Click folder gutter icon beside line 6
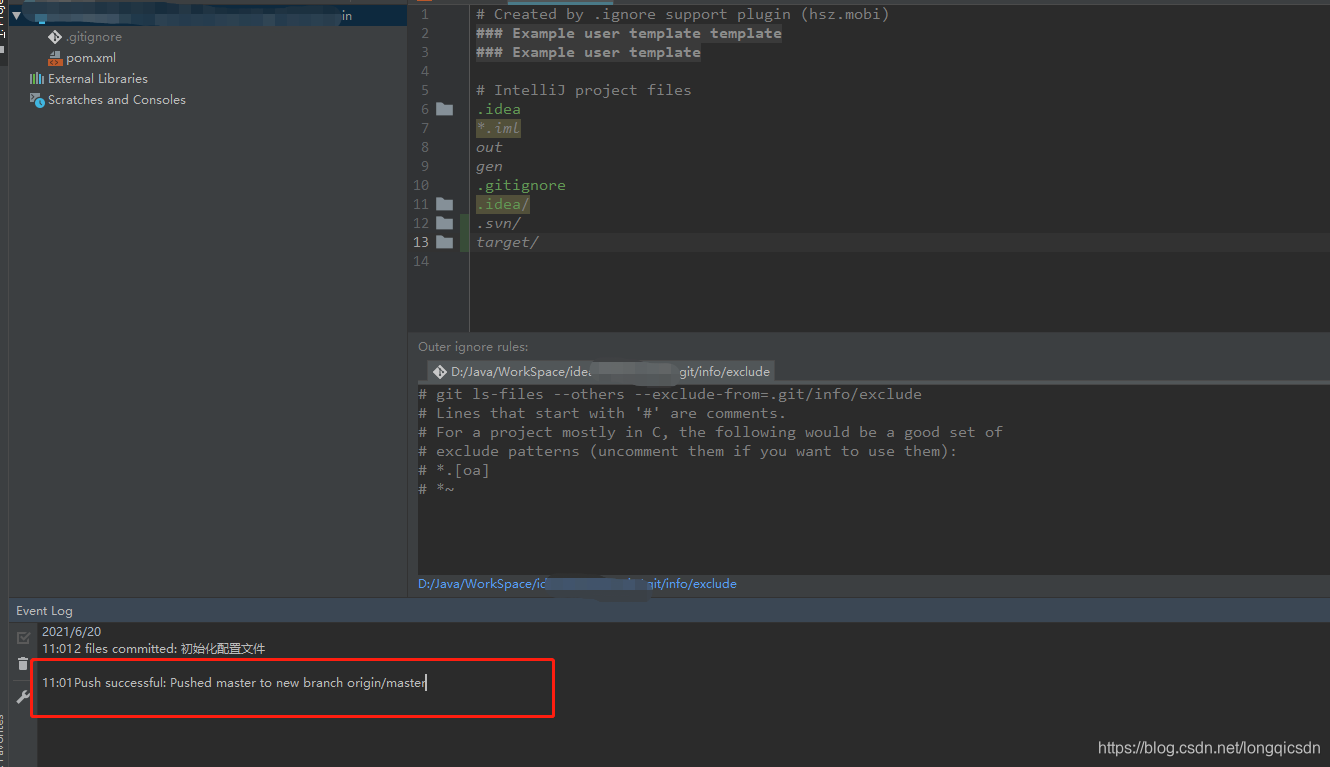Viewport: 1330px width, 767px height. (445, 109)
